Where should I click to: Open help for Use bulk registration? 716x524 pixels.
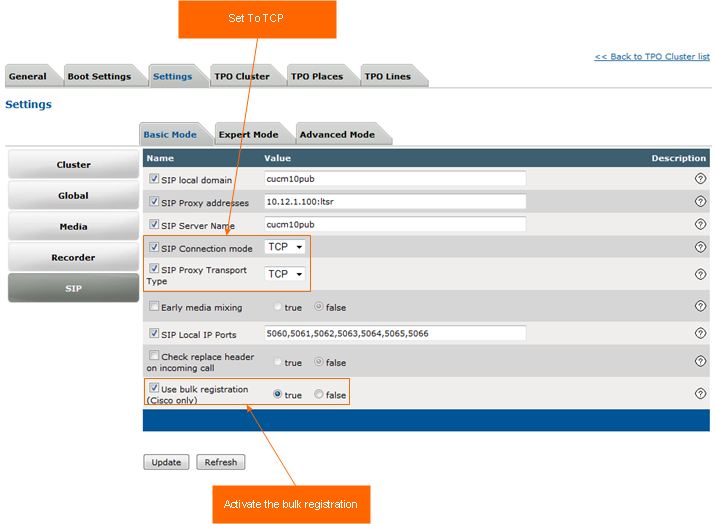pos(700,393)
